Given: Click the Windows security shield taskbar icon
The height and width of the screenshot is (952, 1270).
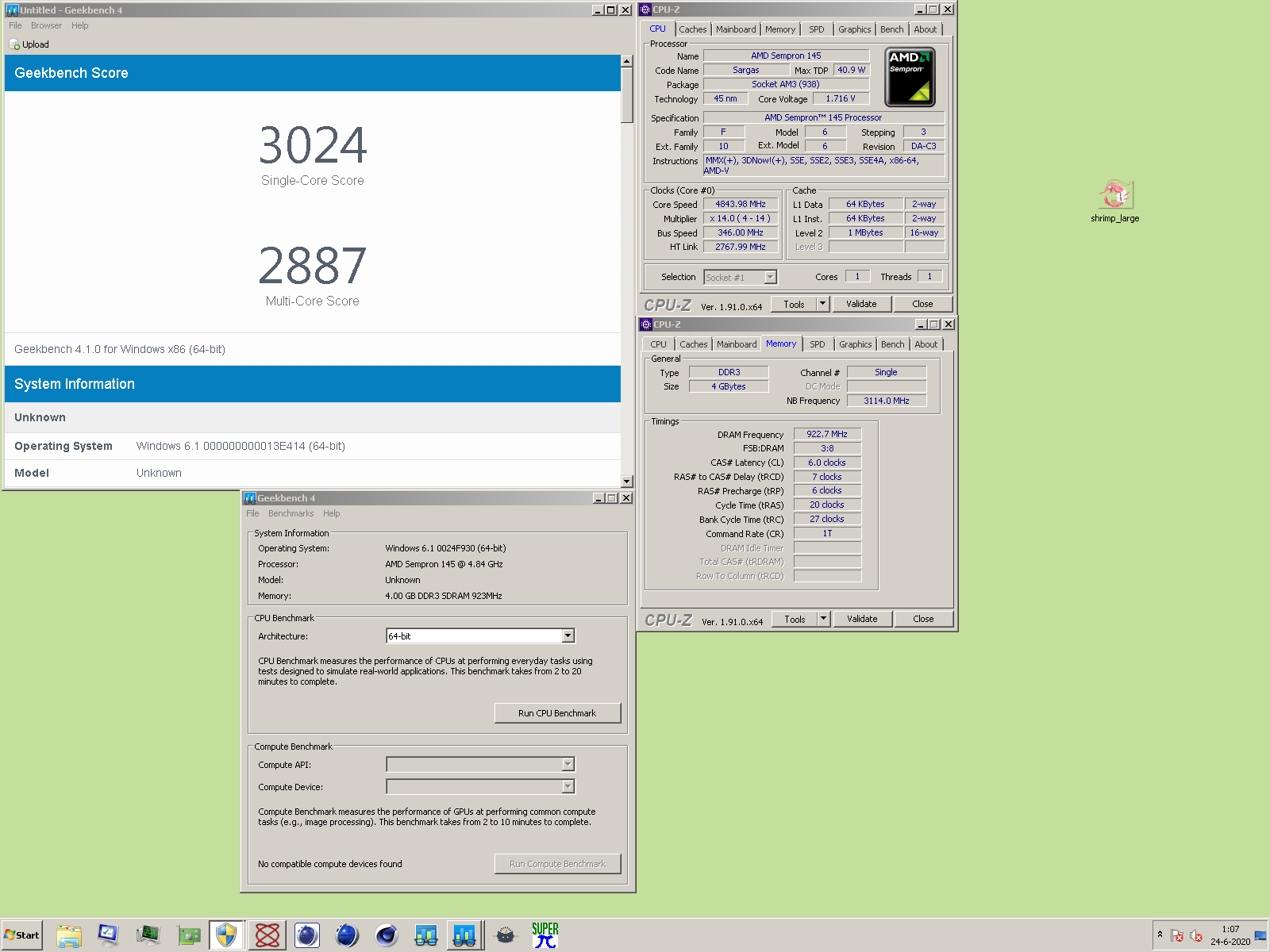Looking at the screenshot, I should [226, 935].
